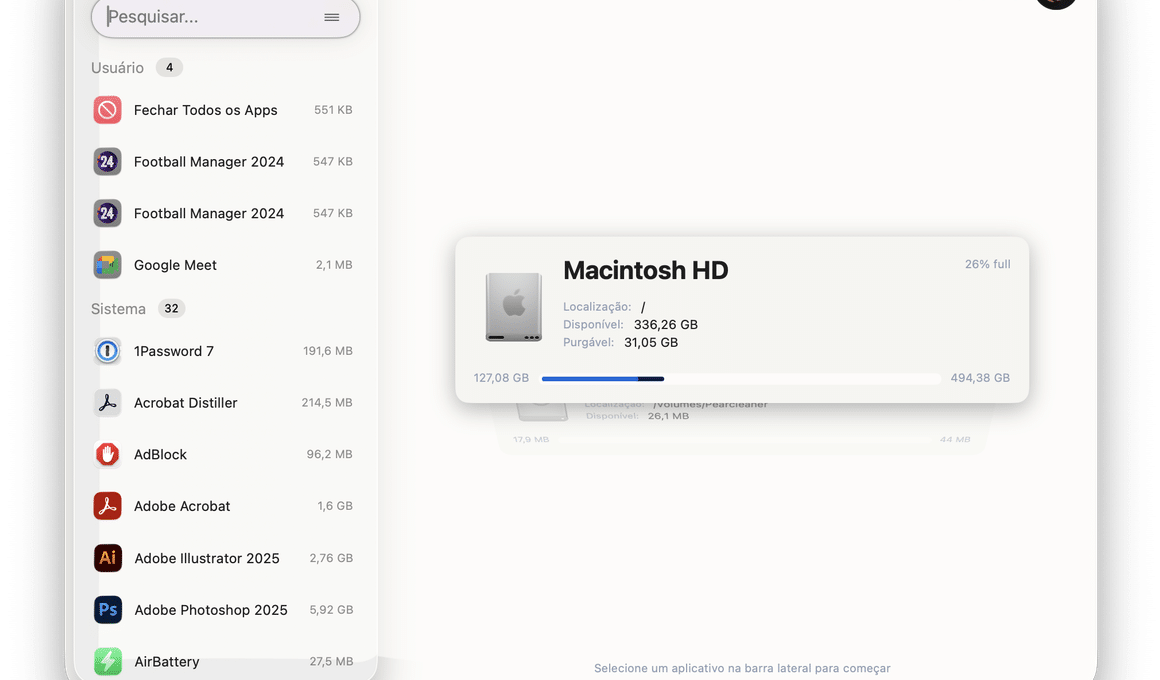Image resolution: width=1160 pixels, height=680 pixels.
Task: Click the Acrobat Distiller icon
Action: 107,403
